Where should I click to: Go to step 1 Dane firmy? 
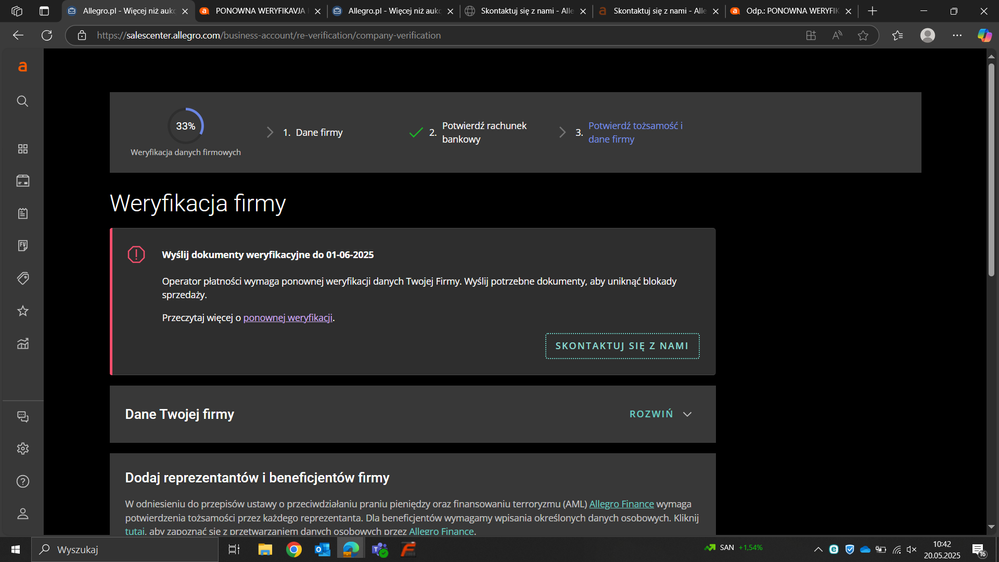(318, 133)
